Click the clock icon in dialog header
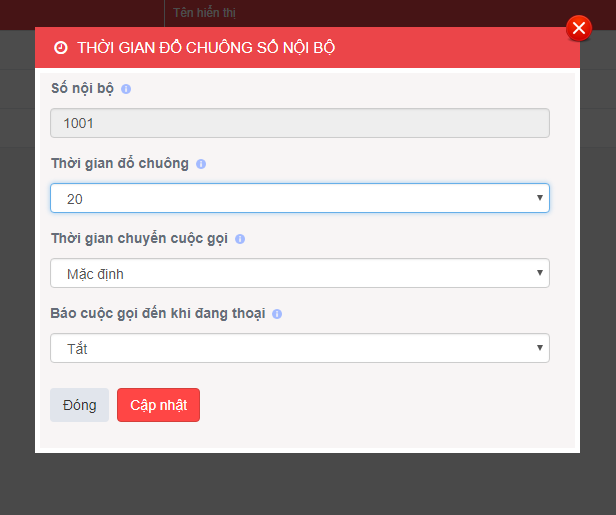The image size is (616, 515). (61, 48)
